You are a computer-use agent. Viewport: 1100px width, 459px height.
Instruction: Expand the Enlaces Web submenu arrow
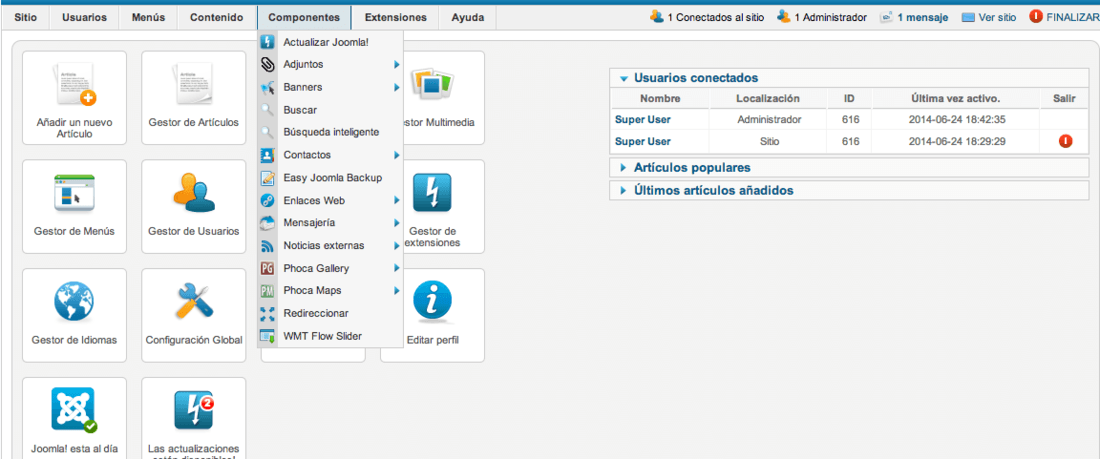point(396,200)
